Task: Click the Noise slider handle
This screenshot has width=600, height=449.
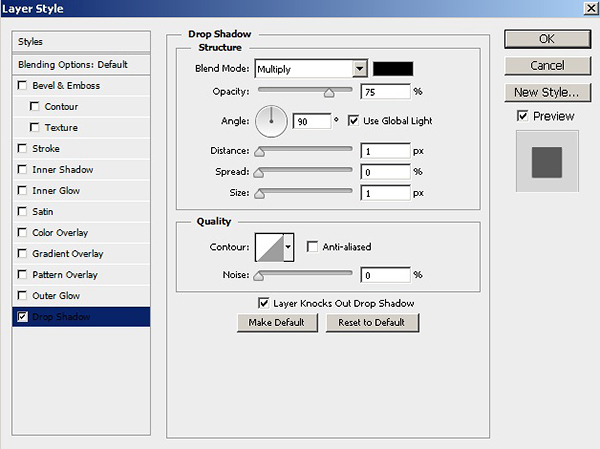Action: (x=259, y=276)
